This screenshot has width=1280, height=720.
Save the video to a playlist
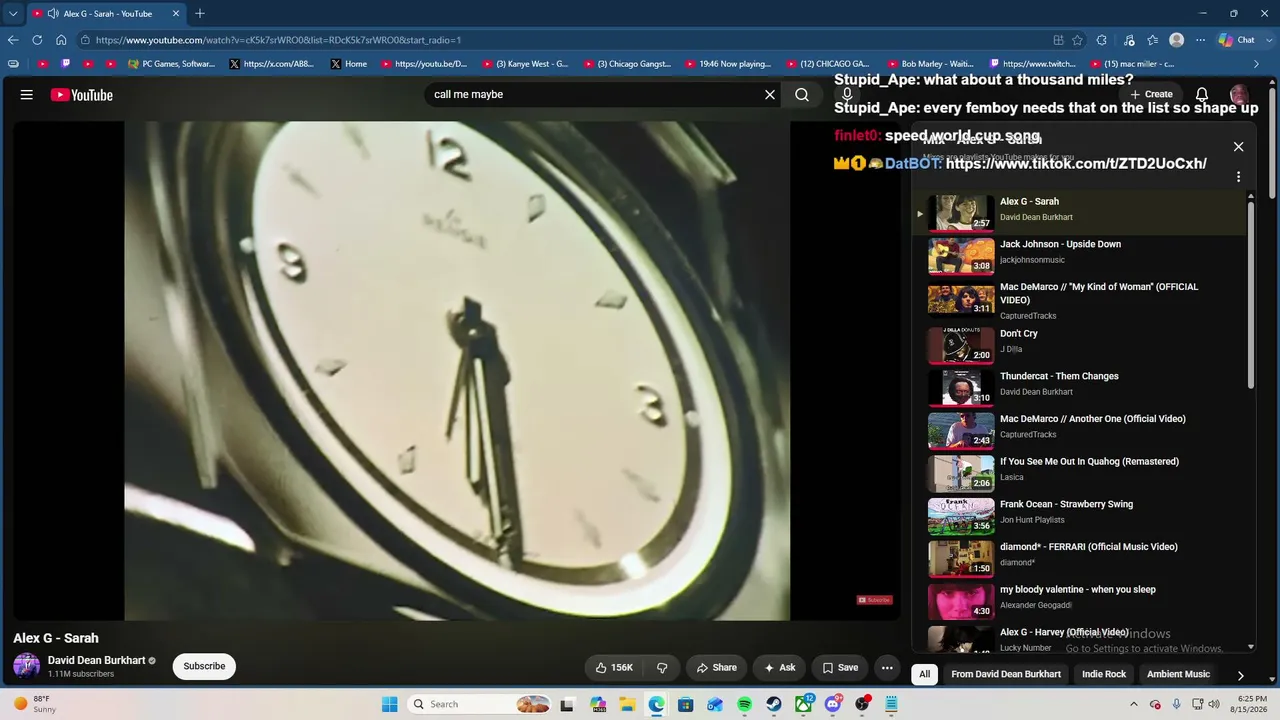840,668
